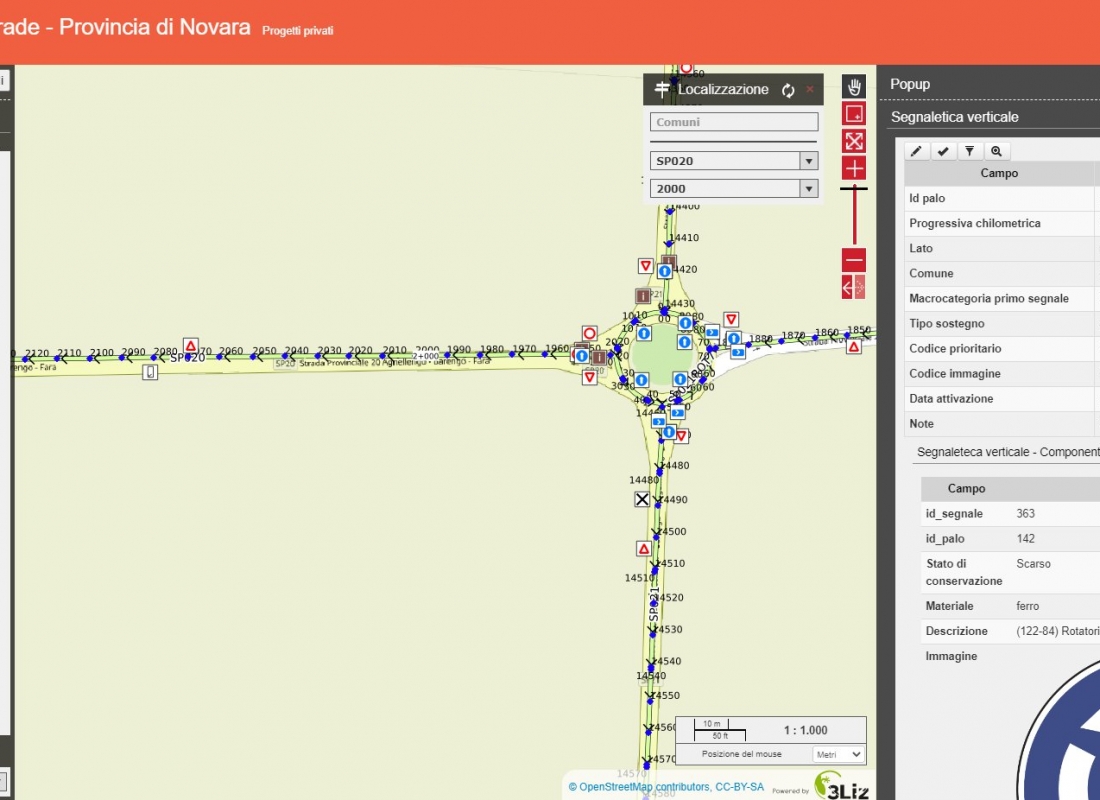Go forward to next map view

860,287
